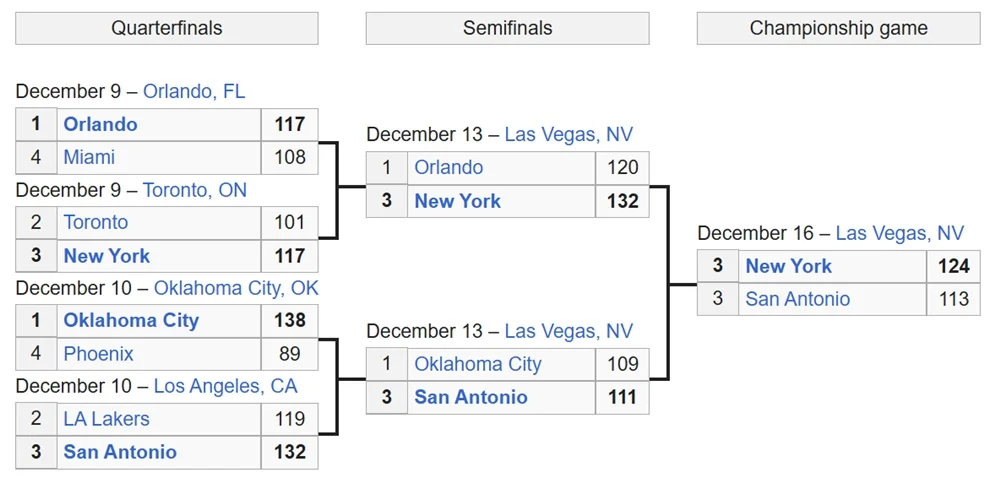Open the "Oklahoma City, OK" location link
The width and height of the screenshot is (1000, 483).
235,288
